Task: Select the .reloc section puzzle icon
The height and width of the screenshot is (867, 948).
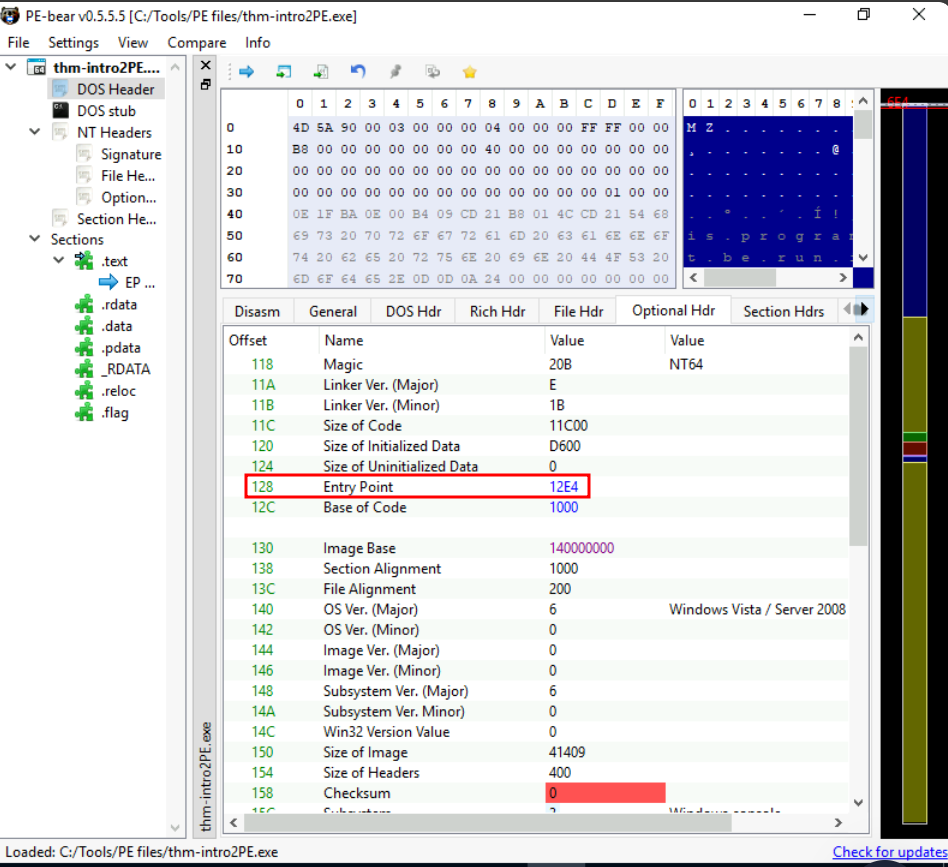Action: 84,391
